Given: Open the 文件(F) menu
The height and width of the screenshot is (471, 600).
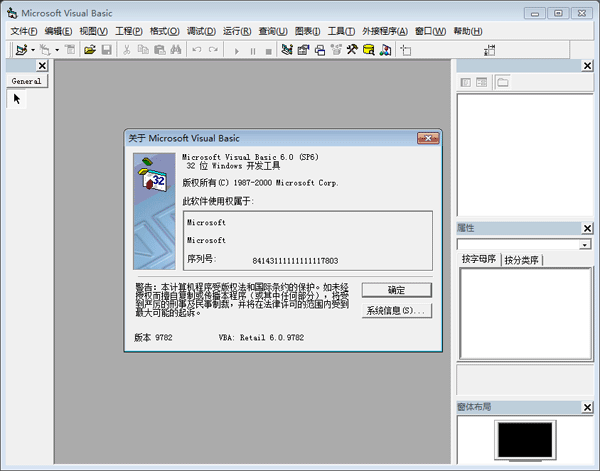Looking at the screenshot, I should 24,31.
